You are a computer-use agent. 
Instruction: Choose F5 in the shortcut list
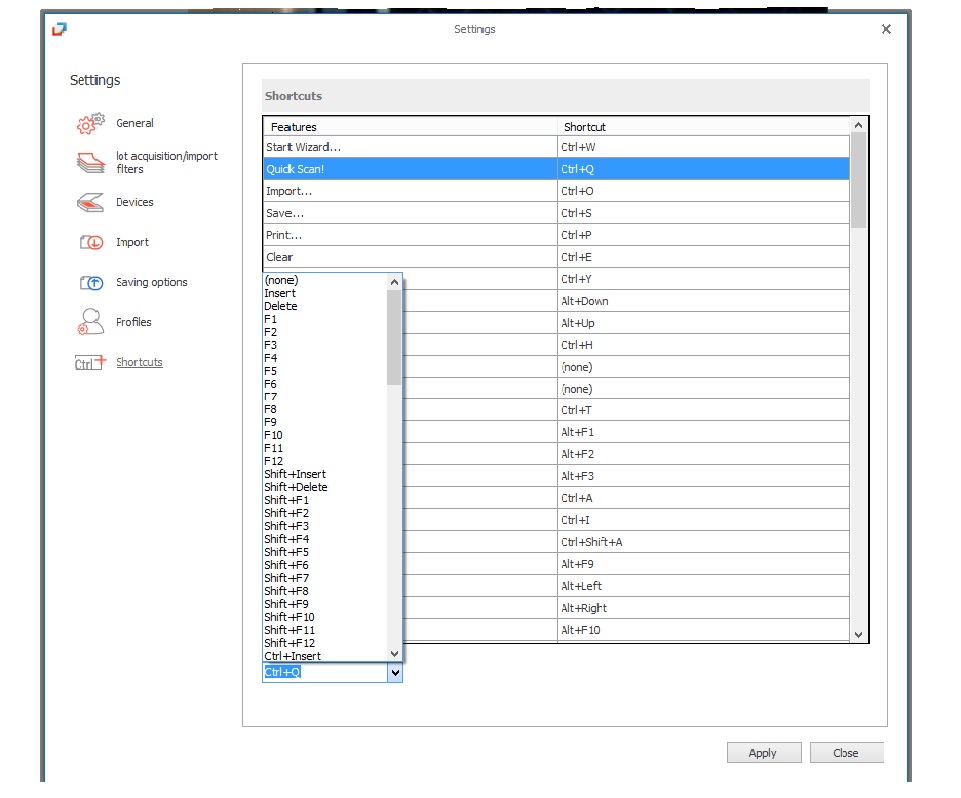tap(325, 371)
